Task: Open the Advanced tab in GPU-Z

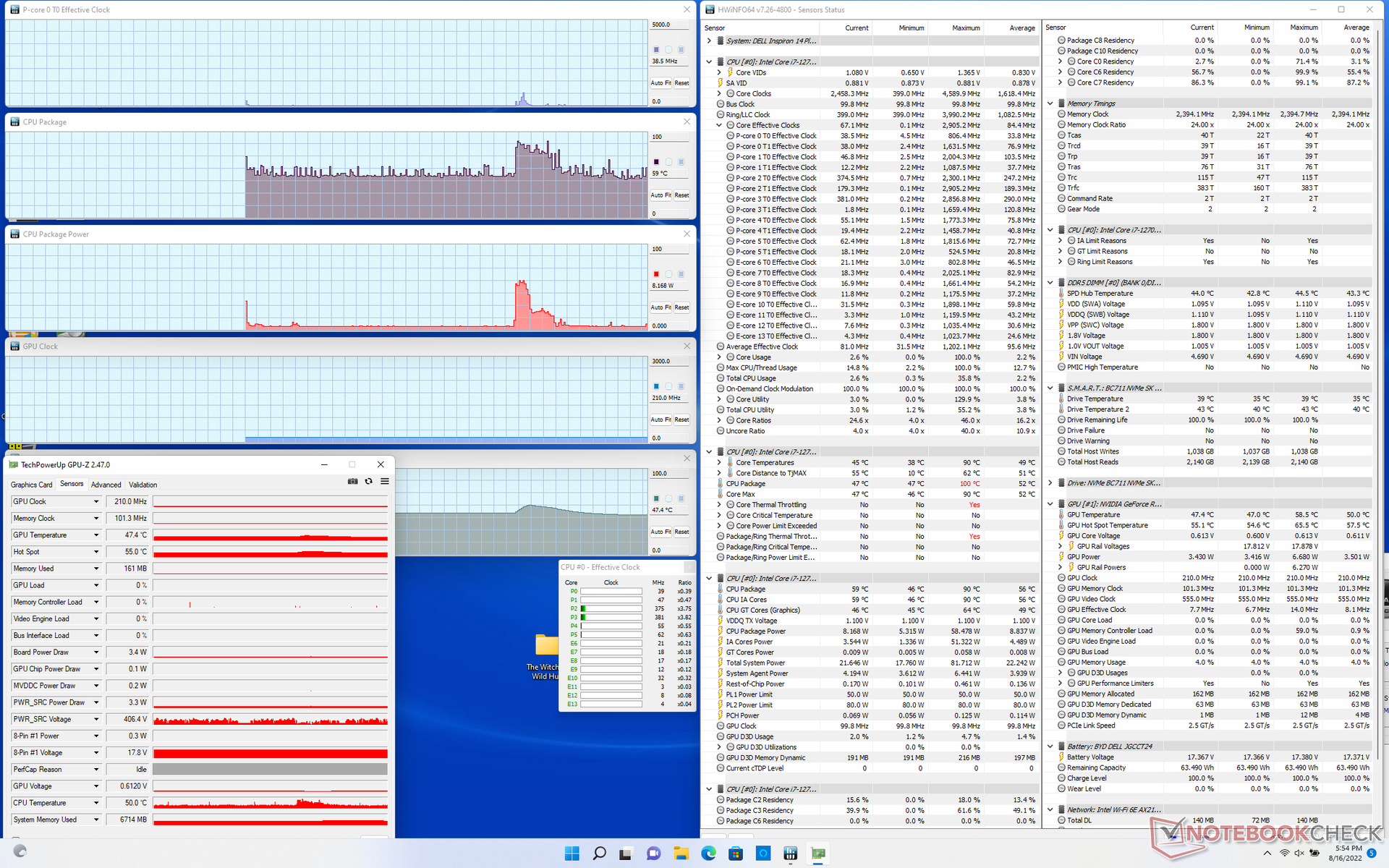Action: point(106,485)
